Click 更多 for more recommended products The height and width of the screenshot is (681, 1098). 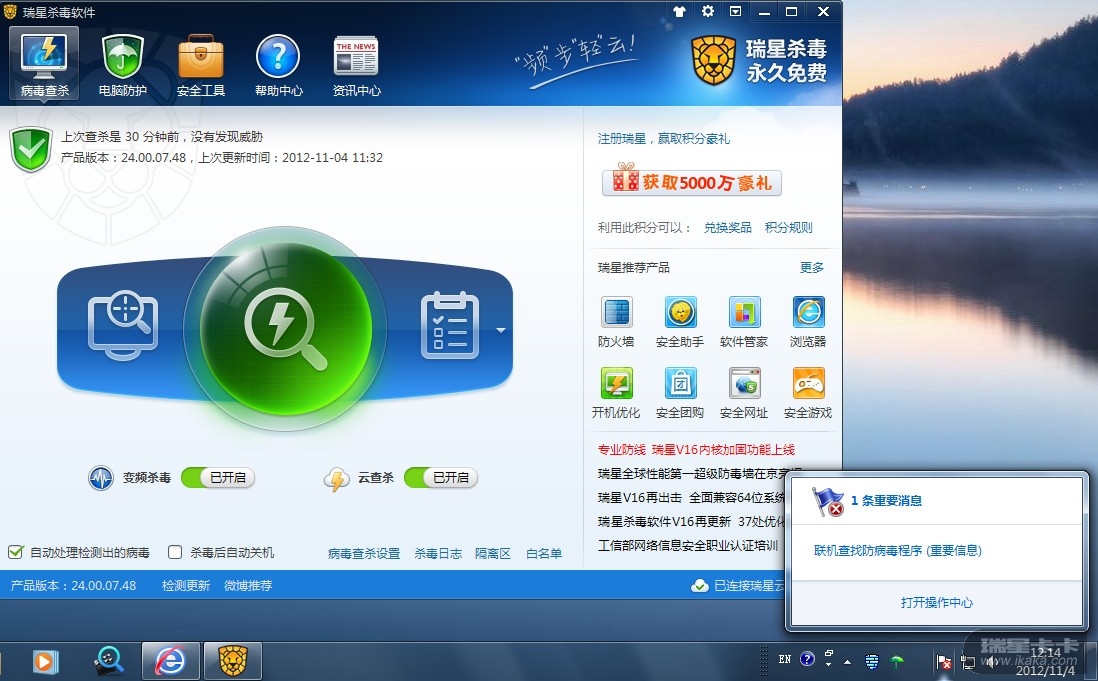tap(812, 267)
